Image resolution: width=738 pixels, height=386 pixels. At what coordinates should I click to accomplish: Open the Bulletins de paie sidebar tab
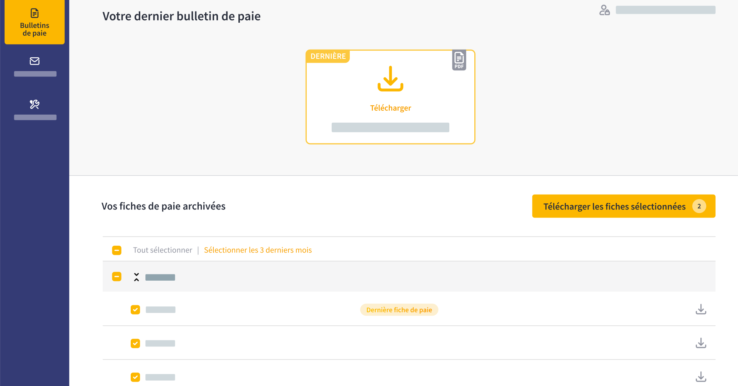pyautogui.click(x=34, y=22)
